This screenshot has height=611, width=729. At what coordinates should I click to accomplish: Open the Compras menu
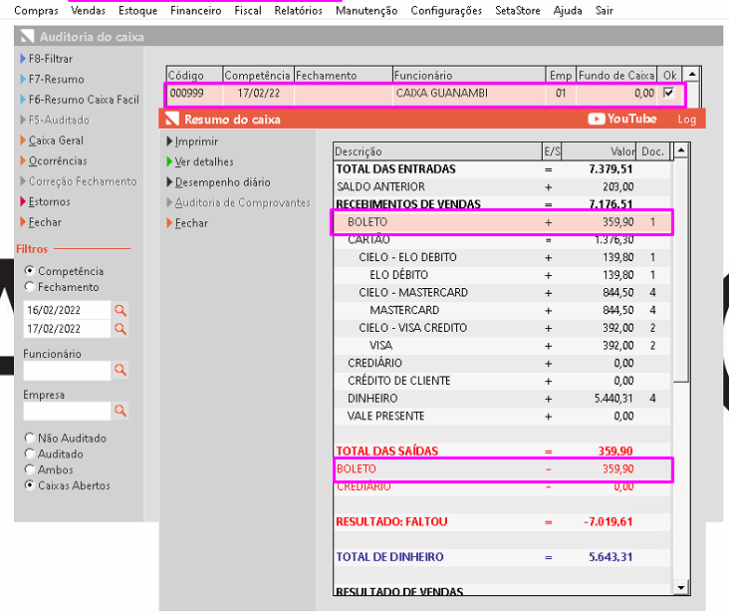coord(36,10)
